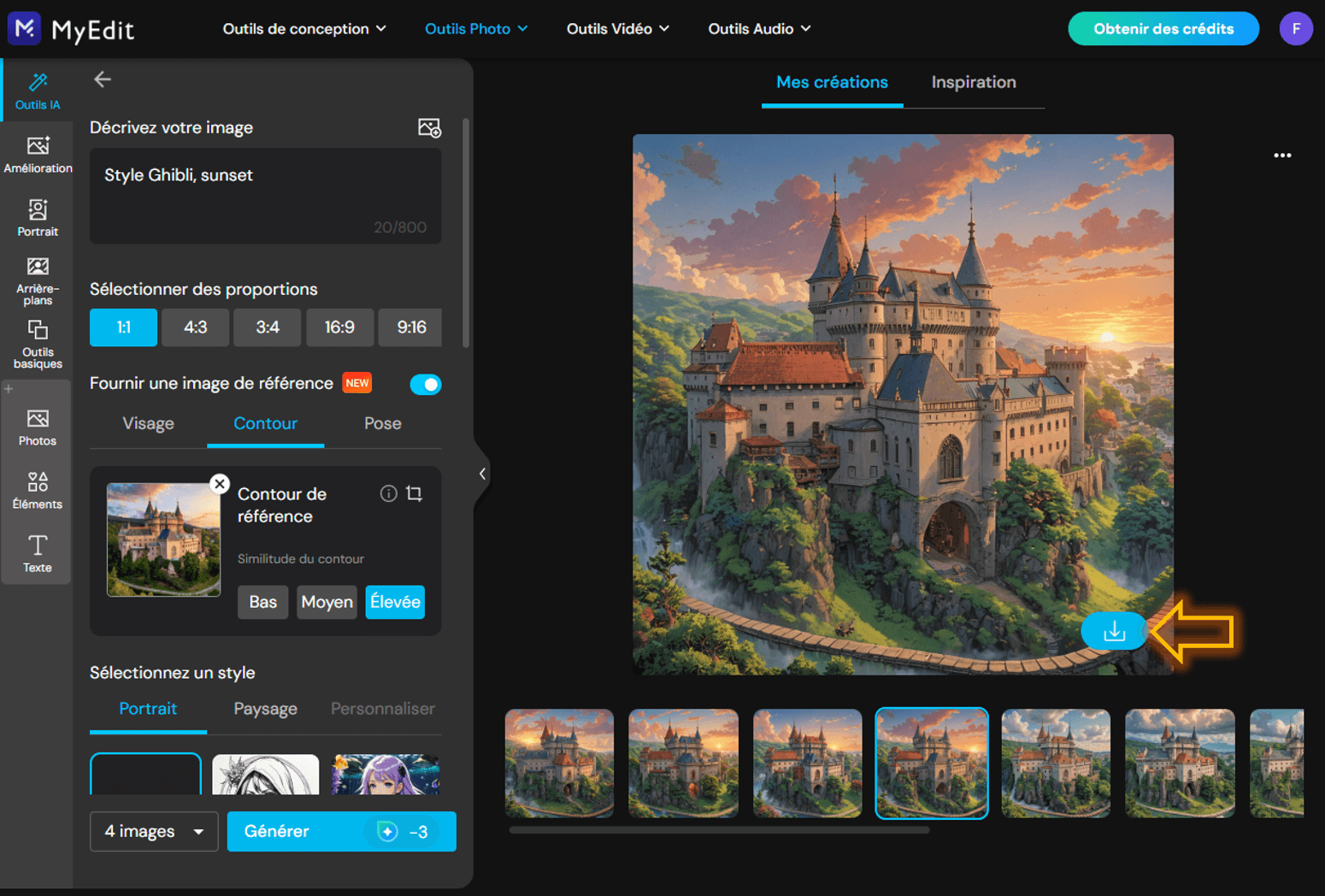Expand Outils de conception menu
This screenshot has height=896, width=1325.
[x=304, y=28]
